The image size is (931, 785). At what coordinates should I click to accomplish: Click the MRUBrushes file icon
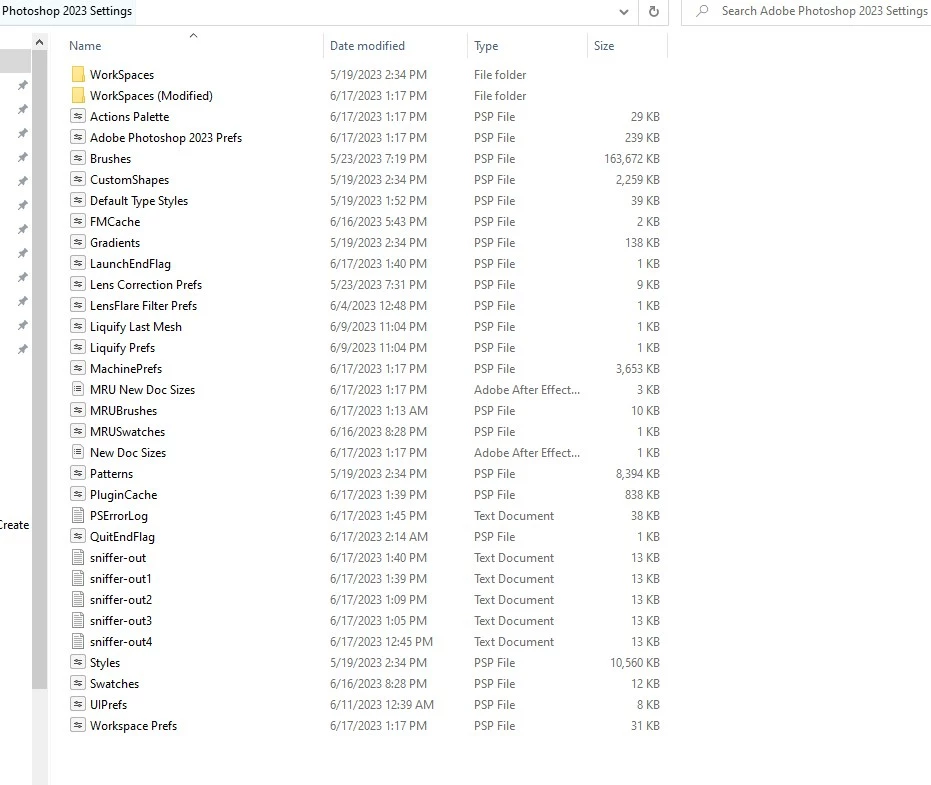pyautogui.click(x=78, y=410)
